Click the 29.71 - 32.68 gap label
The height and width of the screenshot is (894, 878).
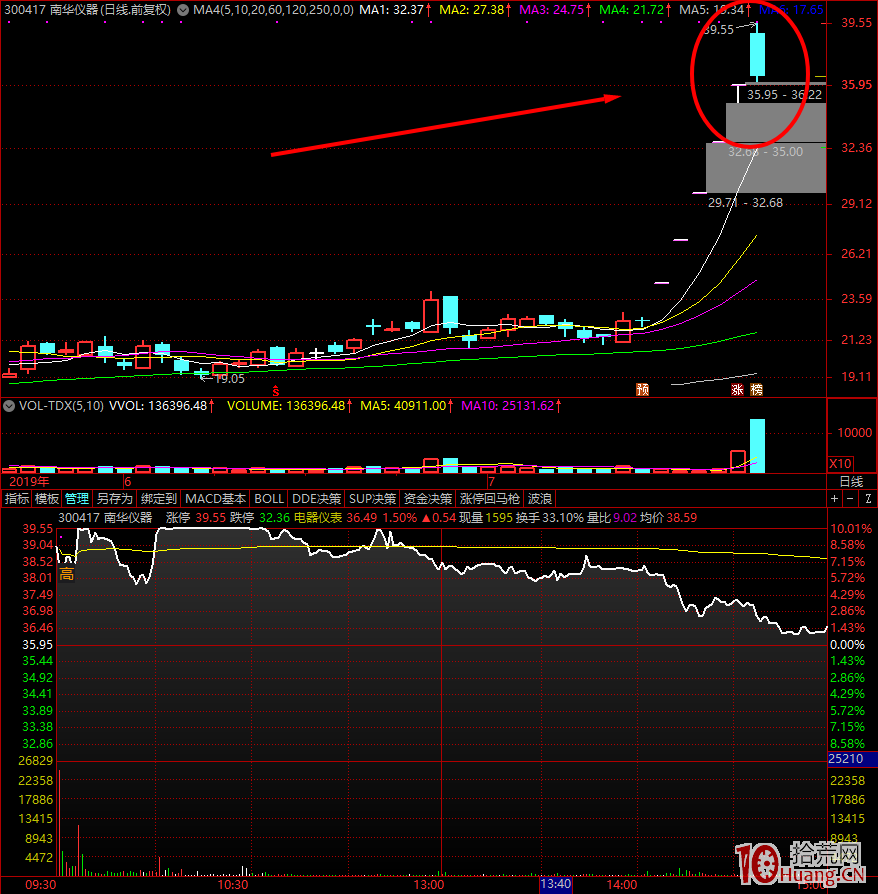pos(745,203)
